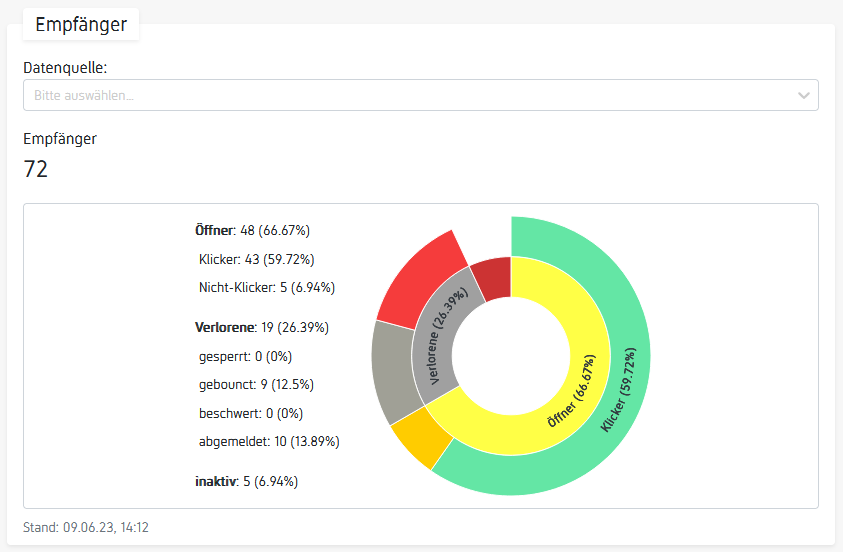Select the beschwert legend entry
This screenshot has height=552, width=843.
(x=250, y=413)
